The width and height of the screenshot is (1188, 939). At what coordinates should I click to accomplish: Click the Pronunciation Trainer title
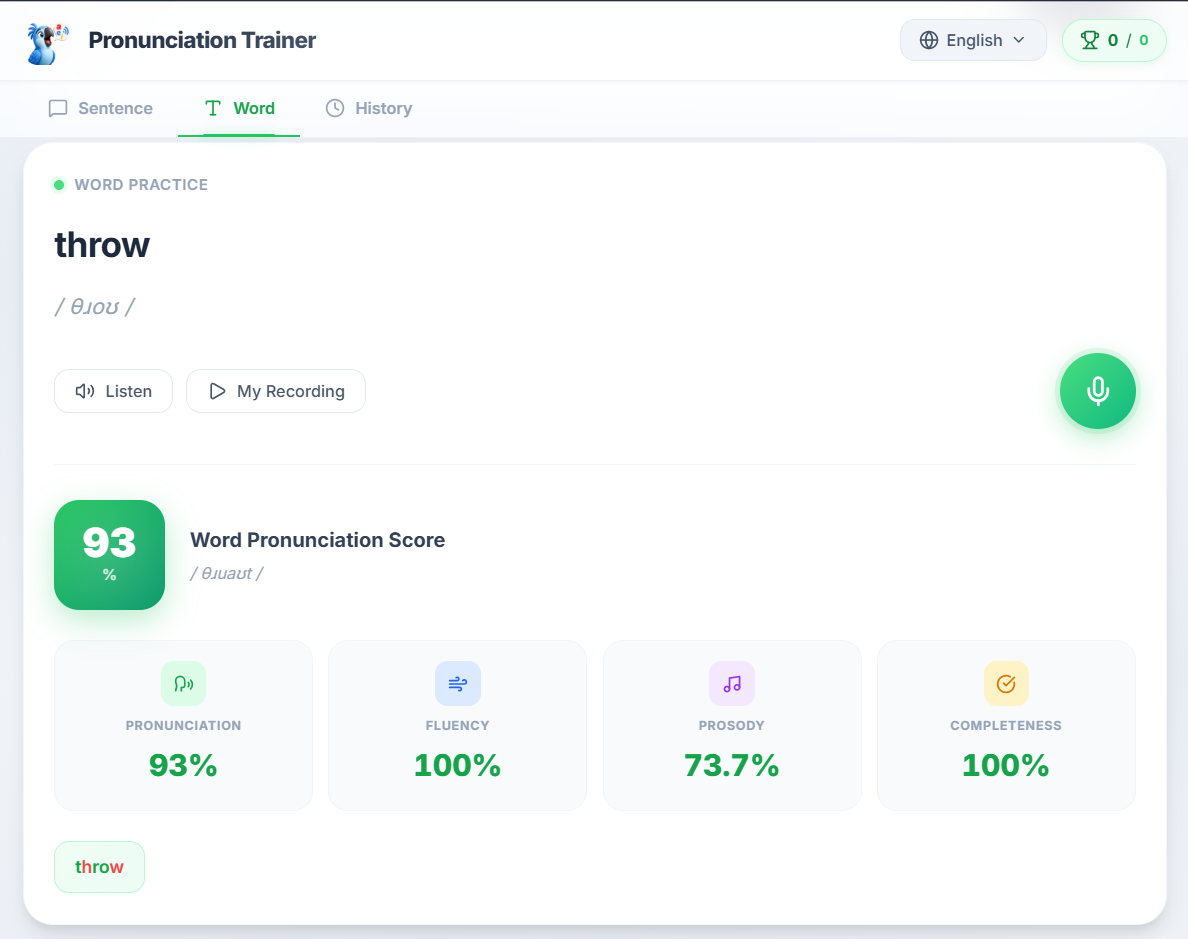[202, 40]
